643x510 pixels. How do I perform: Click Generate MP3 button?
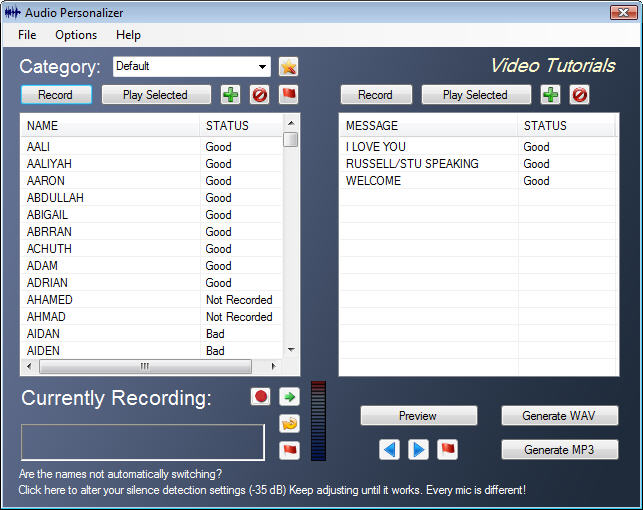(559, 450)
